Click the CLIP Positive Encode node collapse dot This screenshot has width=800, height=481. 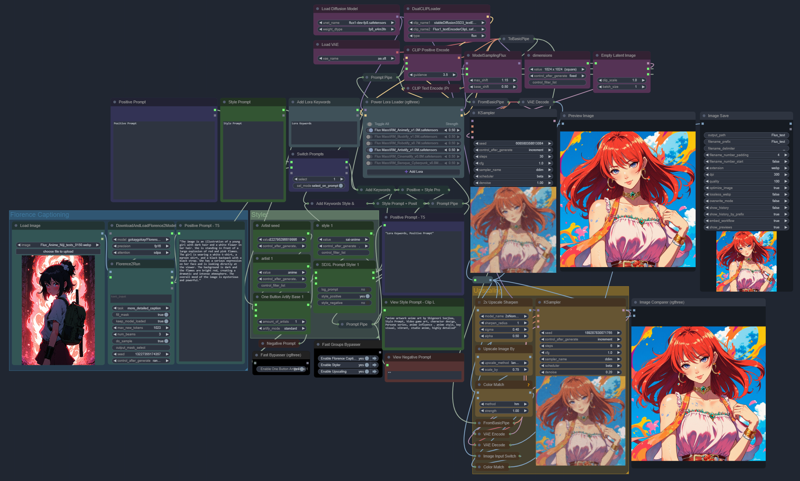tap(408, 50)
